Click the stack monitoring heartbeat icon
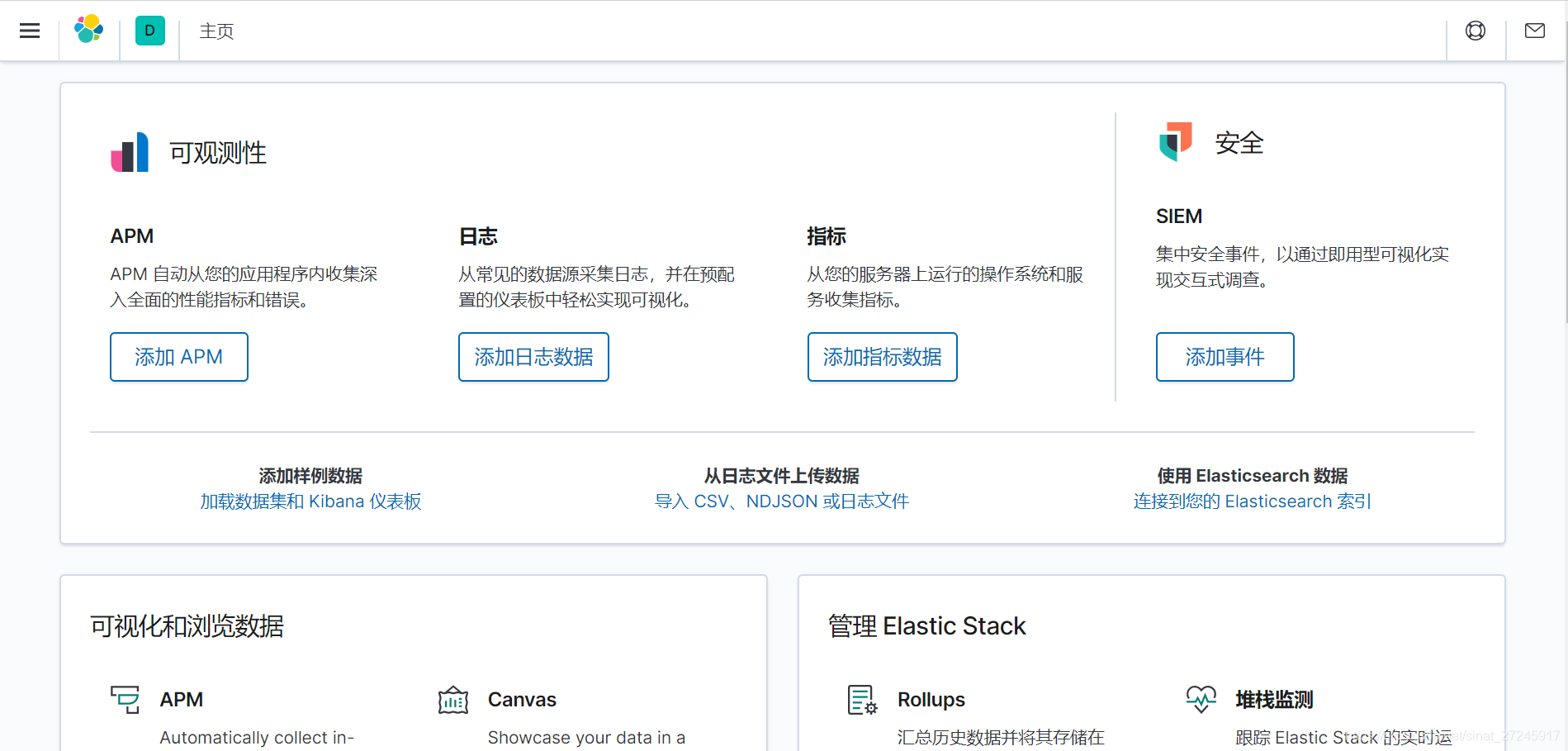This screenshot has width=1568, height=751. 1201,699
